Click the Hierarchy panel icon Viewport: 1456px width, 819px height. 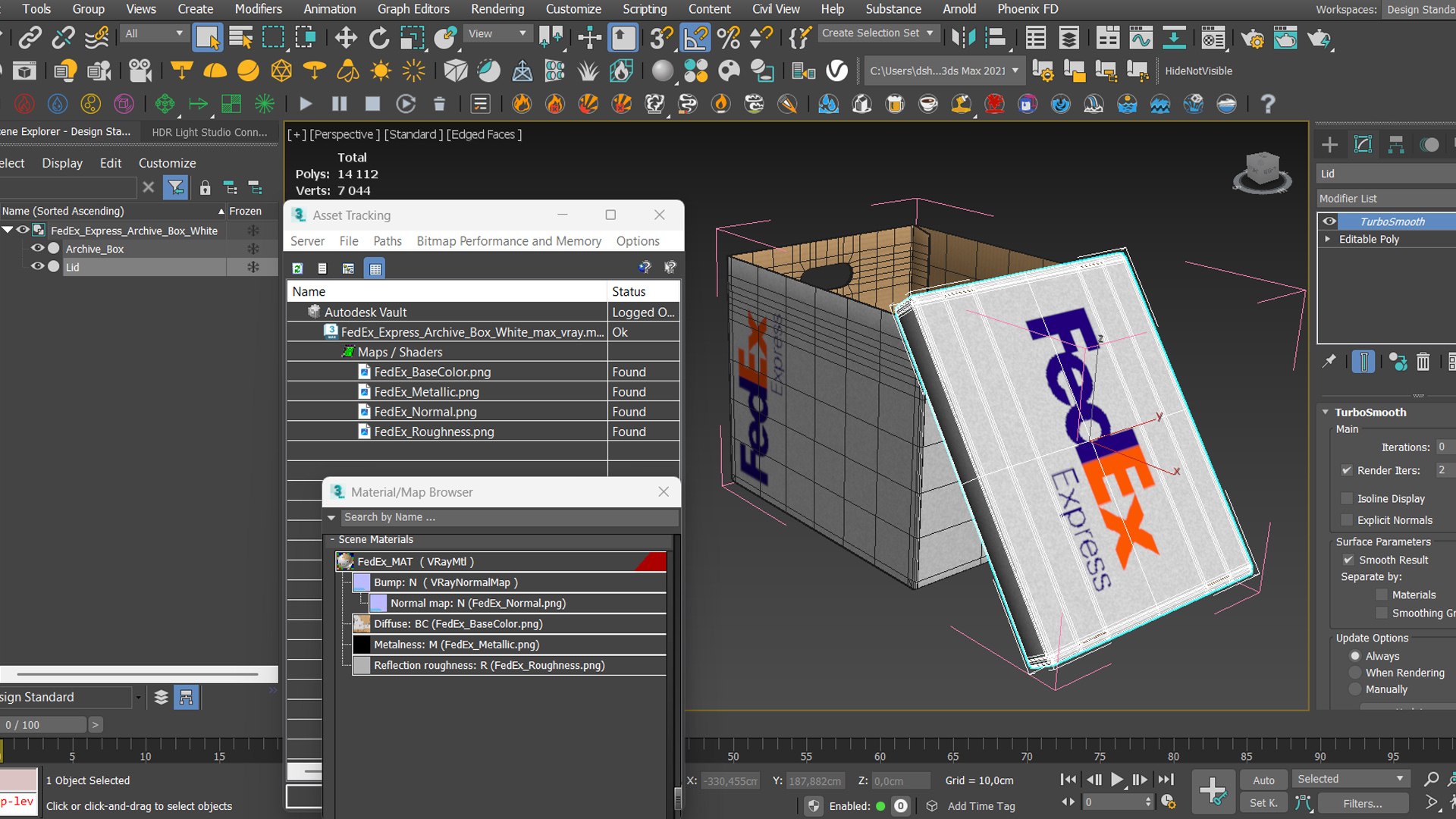pyautogui.click(x=1396, y=145)
